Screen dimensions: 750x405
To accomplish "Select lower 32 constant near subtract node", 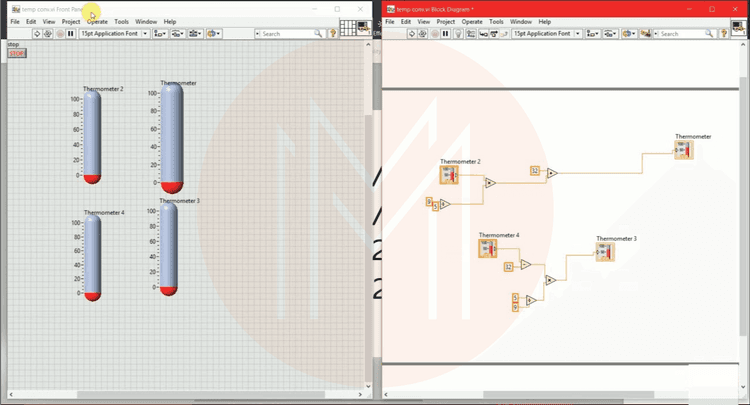I will point(509,267).
